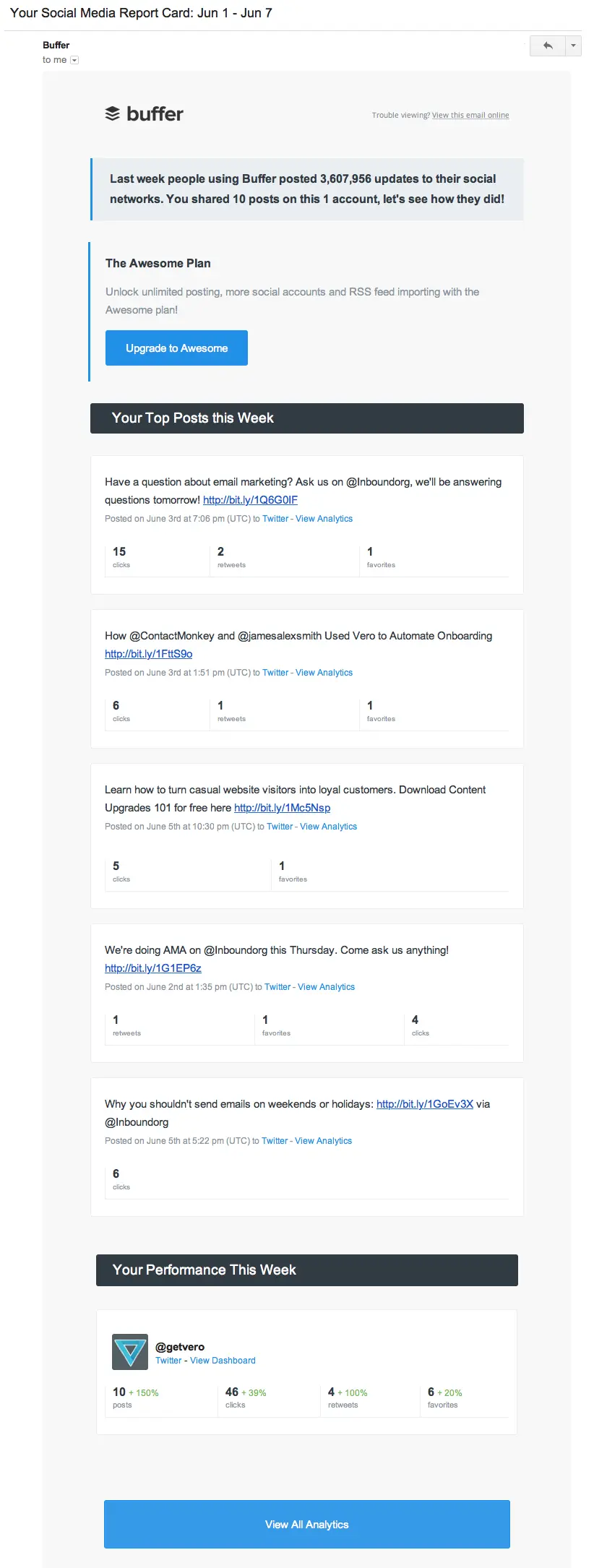Click 'View Analytics' on the Content Upgrades post

(327, 826)
